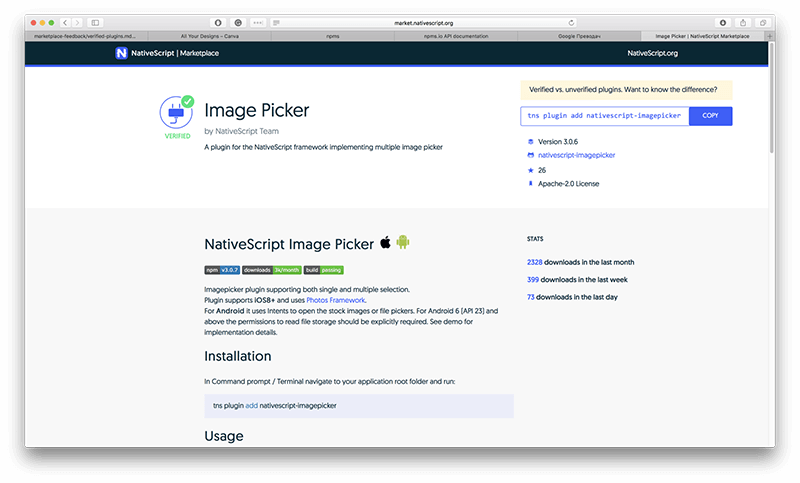Click the Reader view icon in address bar
The width and height of the screenshot is (800, 483).
pyautogui.click(x=277, y=22)
